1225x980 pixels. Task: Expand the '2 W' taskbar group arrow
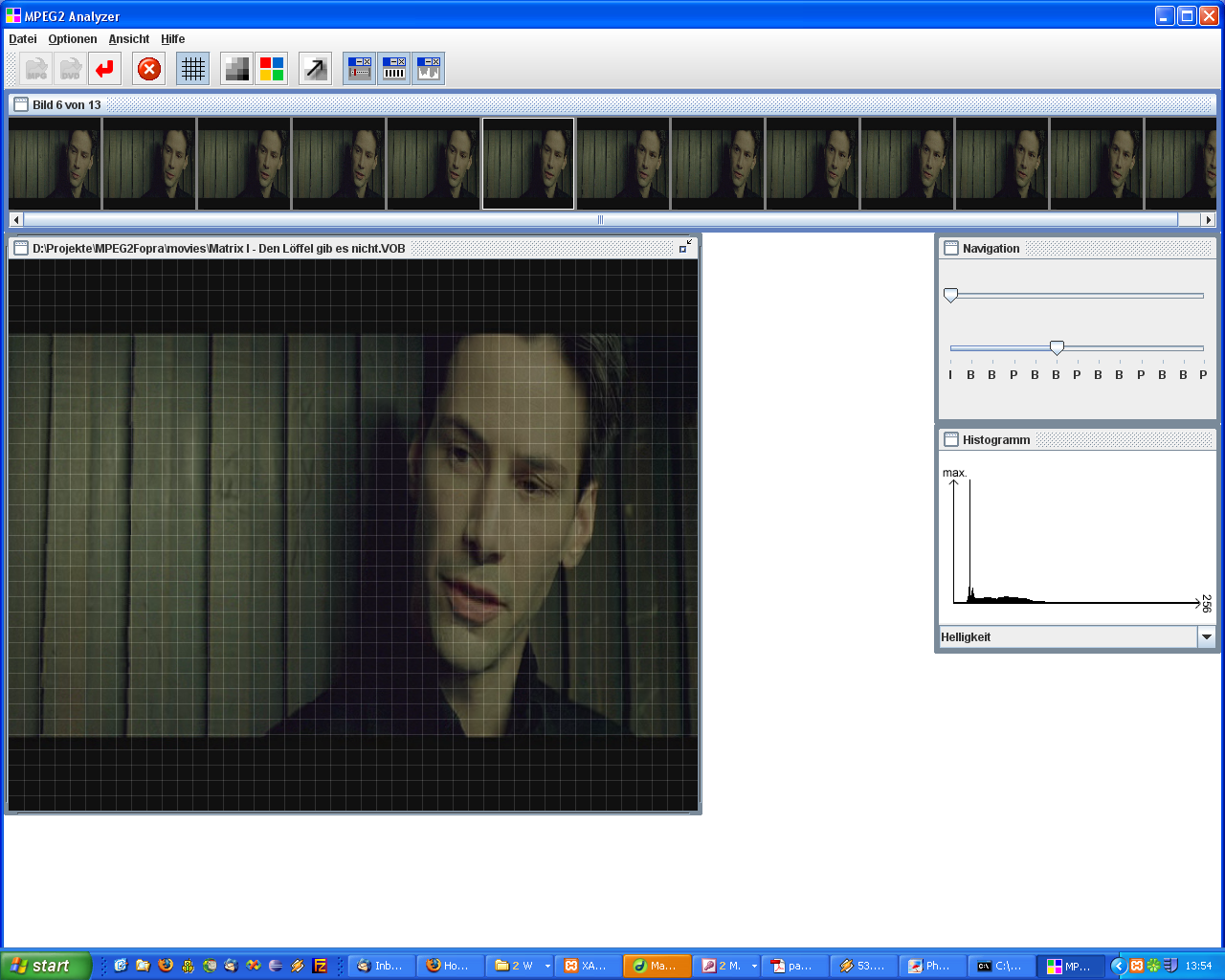coord(547,967)
